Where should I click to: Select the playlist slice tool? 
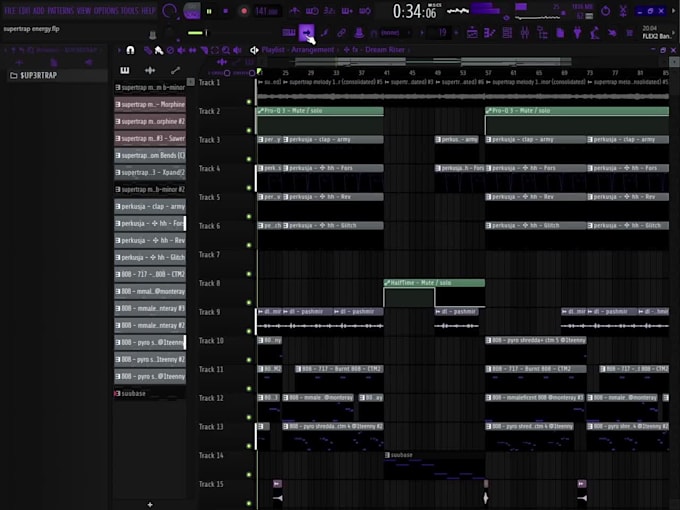(204, 51)
